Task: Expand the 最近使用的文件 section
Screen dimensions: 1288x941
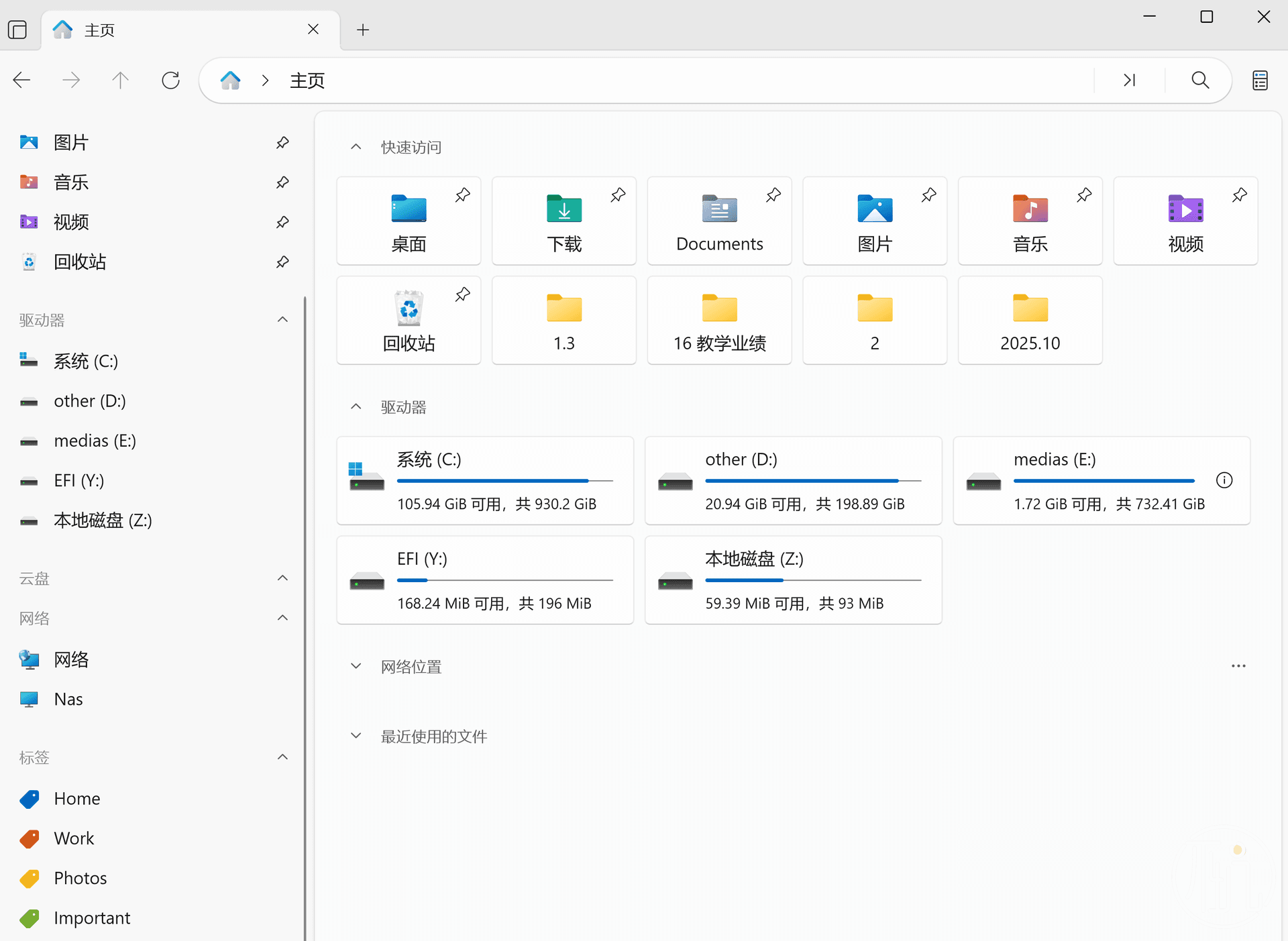Action: click(x=356, y=736)
